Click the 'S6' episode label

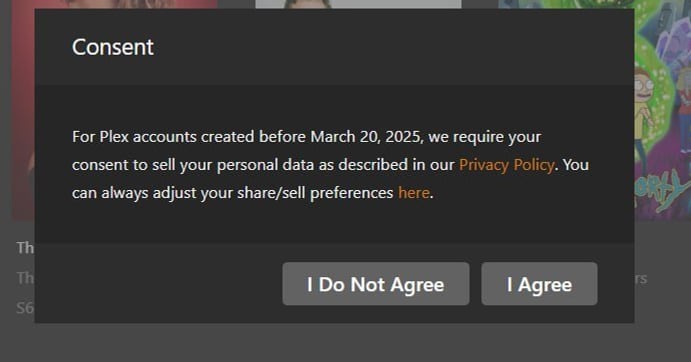25,307
